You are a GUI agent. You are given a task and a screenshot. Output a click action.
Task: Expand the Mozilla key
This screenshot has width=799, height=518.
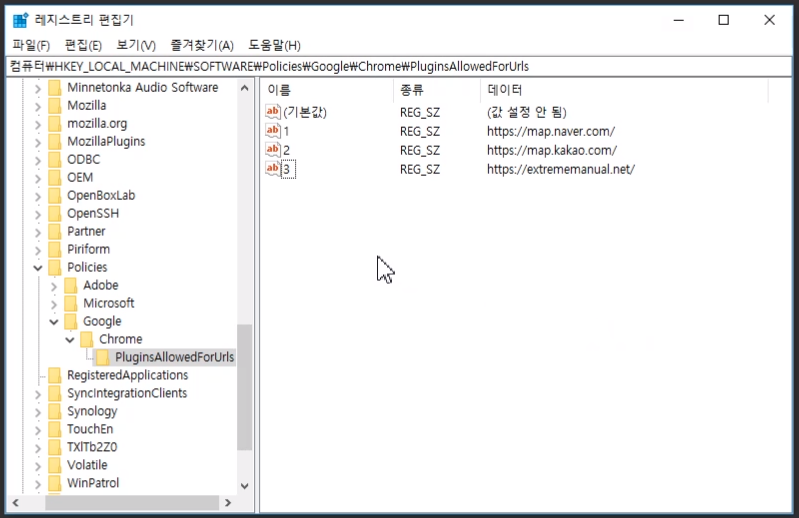point(38,106)
